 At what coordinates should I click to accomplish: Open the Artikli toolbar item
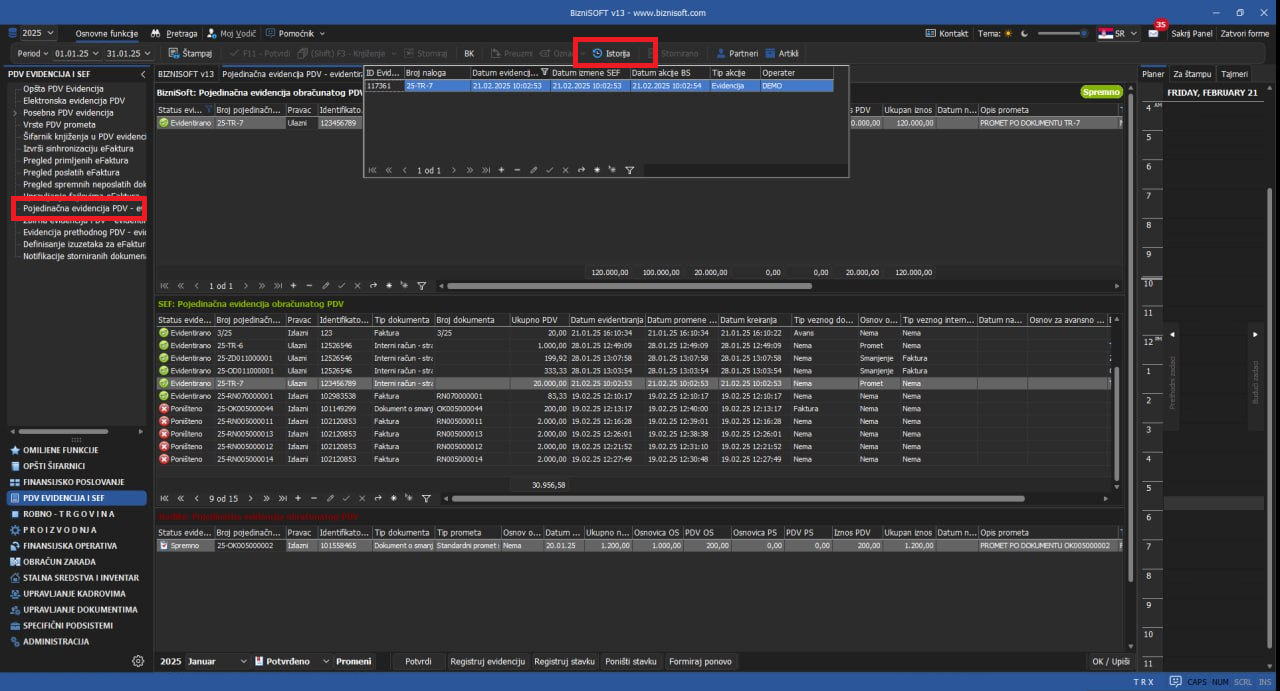770,53
